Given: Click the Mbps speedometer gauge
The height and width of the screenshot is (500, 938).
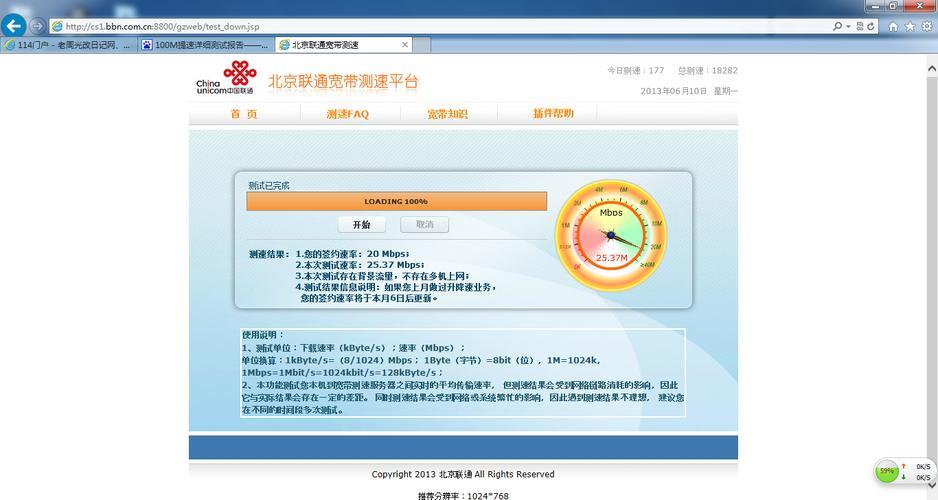Looking at the screenshot, I should click(611, 235).
